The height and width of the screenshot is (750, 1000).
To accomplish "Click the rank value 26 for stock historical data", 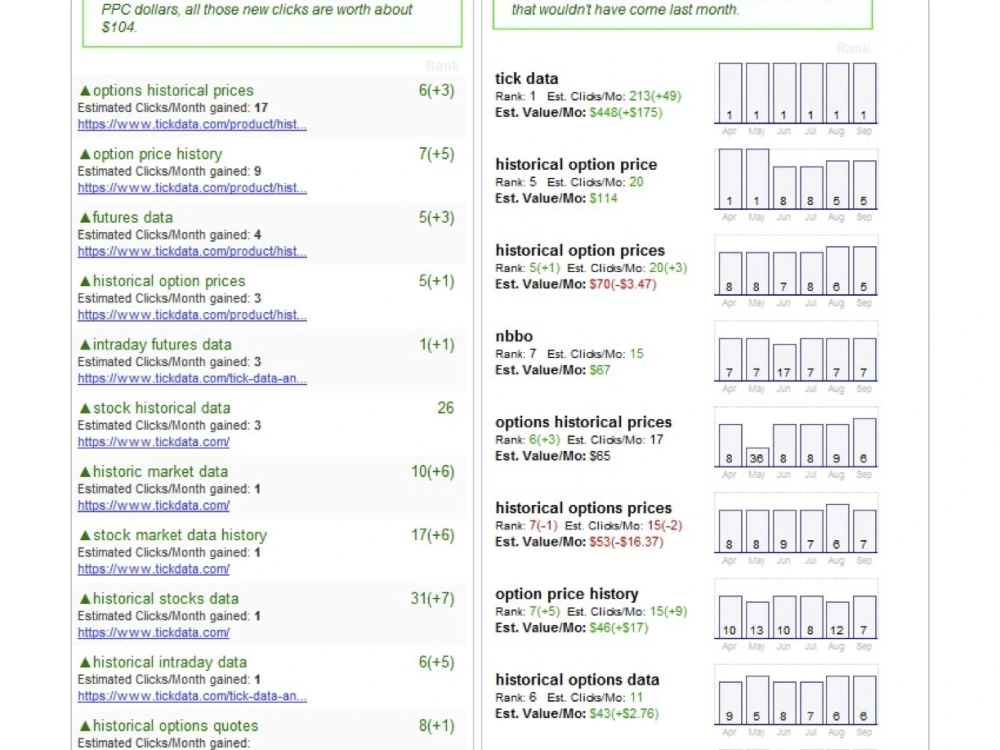I will [x=446, y=408].
